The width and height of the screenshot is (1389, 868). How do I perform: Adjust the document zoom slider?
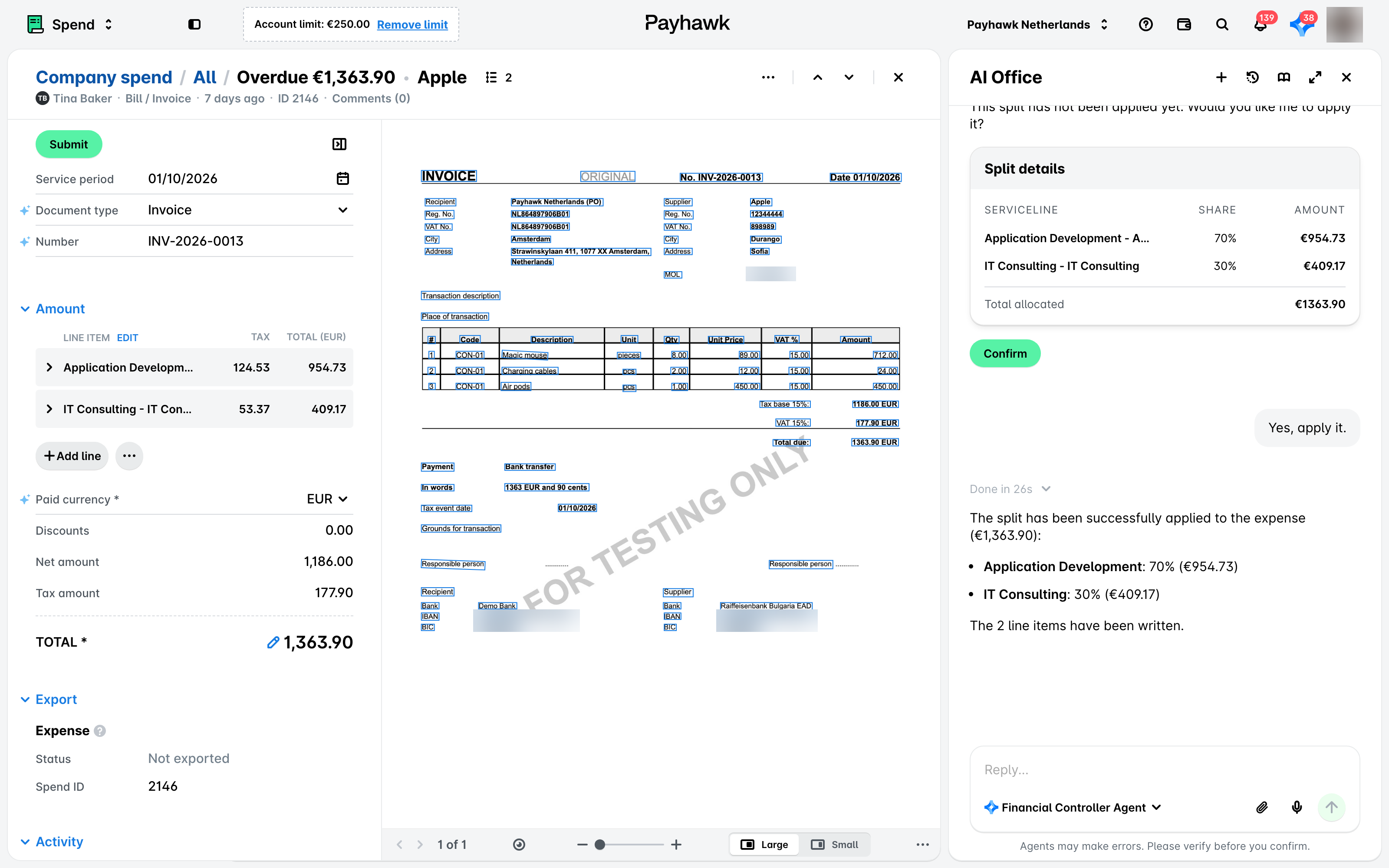point(629,845)
